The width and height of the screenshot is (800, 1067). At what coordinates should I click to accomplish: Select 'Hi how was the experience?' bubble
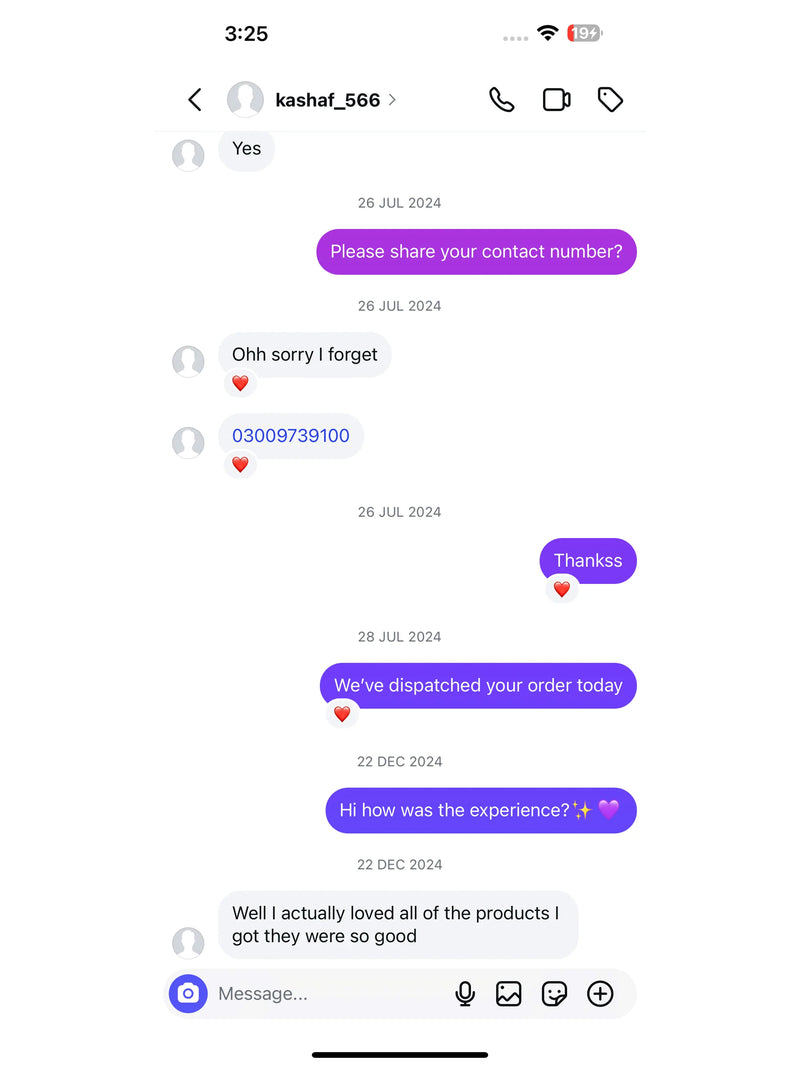pos(481,810)
